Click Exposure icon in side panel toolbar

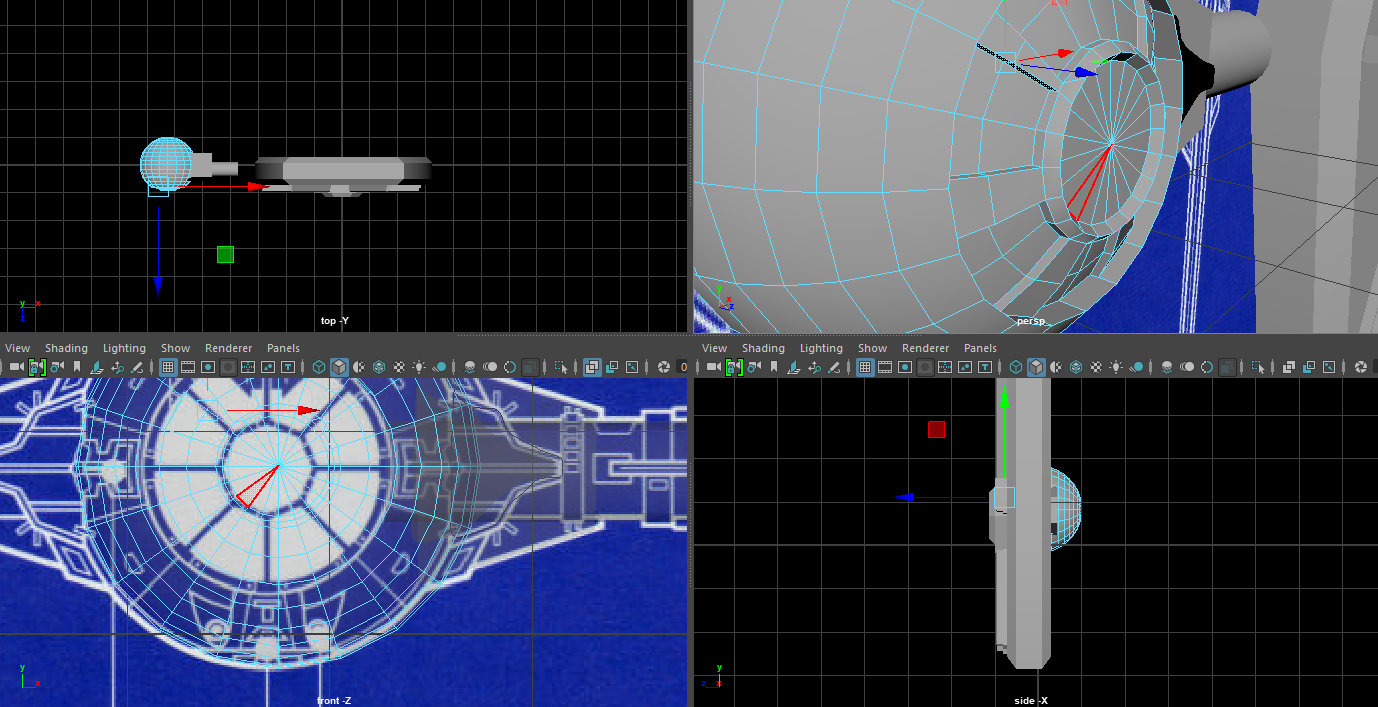coord(1360,367)
